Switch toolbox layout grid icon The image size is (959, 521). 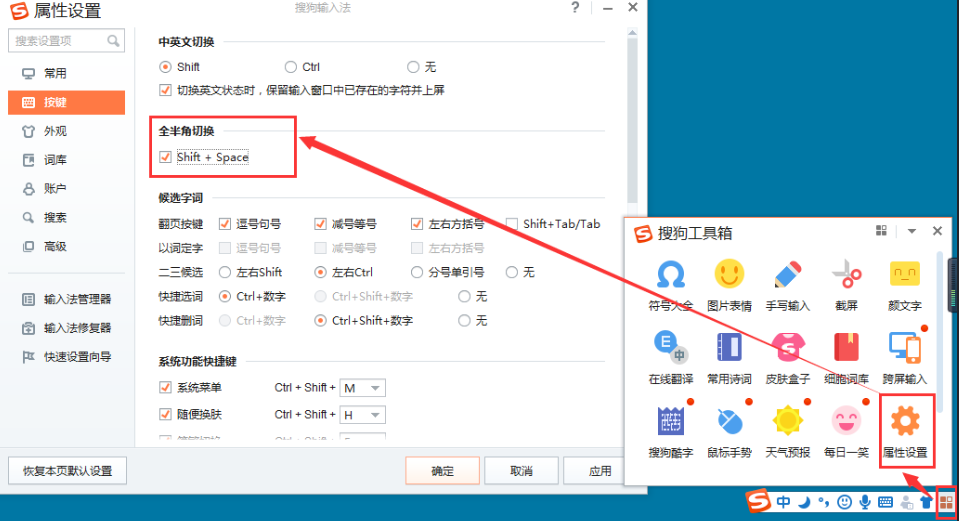point(881,231)
